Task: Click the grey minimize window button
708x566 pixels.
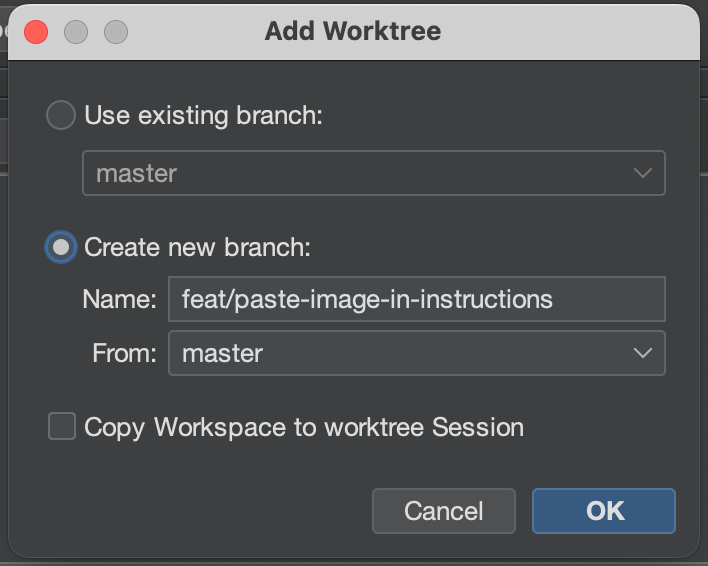Action: pos(76,31)
